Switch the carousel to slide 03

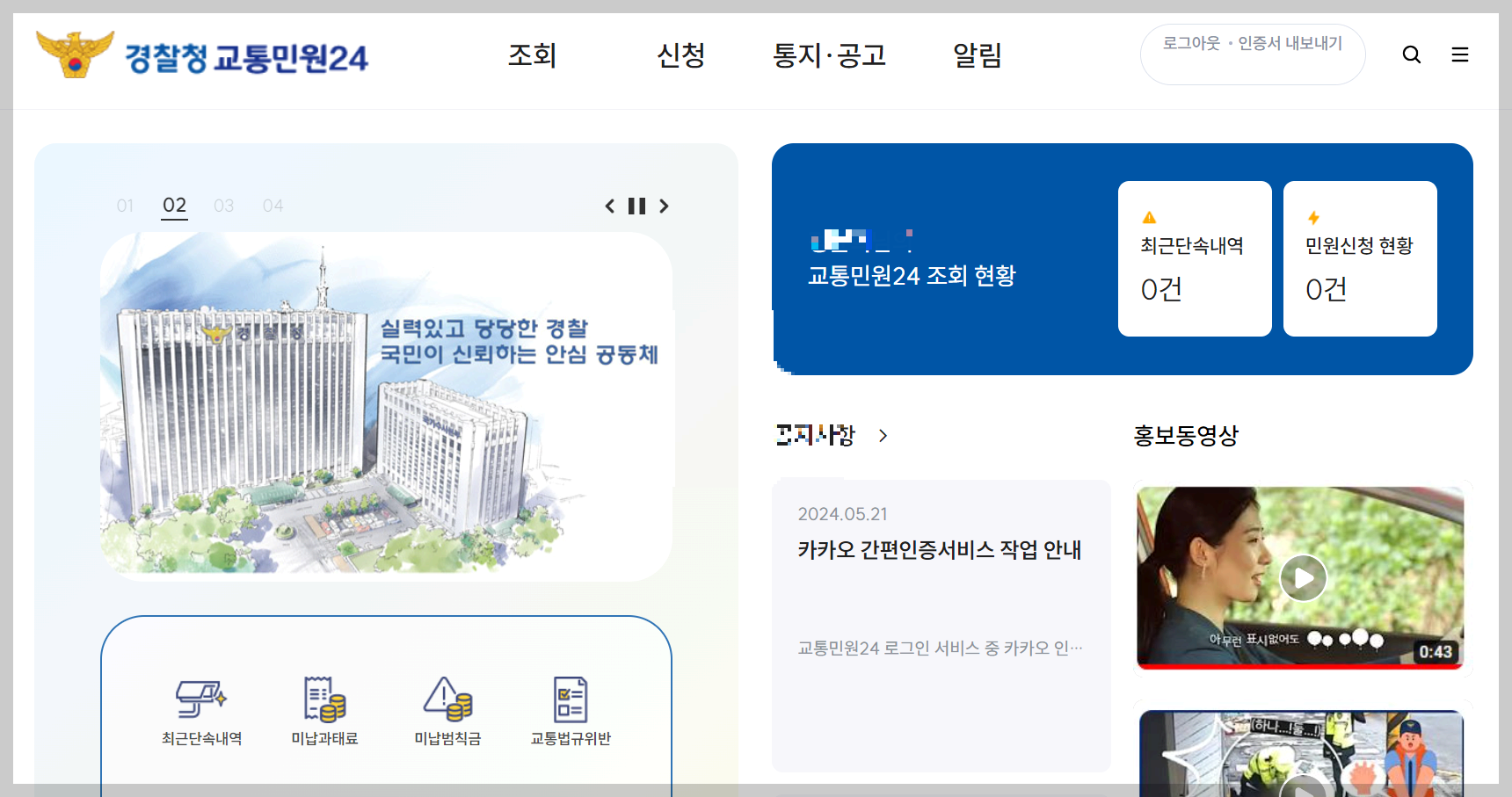(224, 206)
